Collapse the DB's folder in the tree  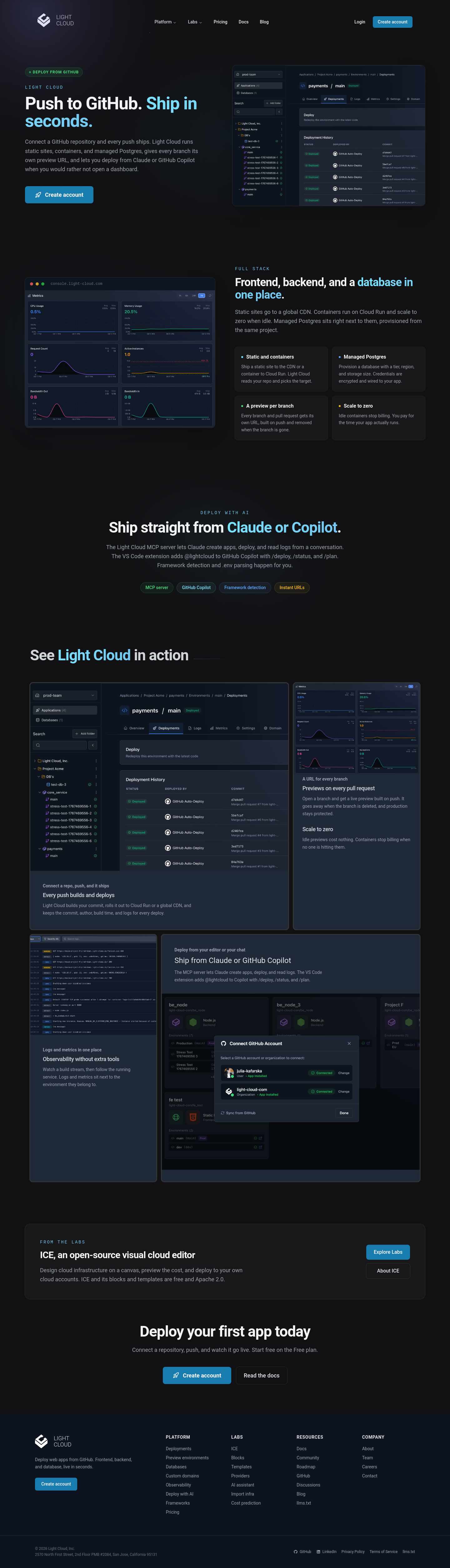[40, 777]
